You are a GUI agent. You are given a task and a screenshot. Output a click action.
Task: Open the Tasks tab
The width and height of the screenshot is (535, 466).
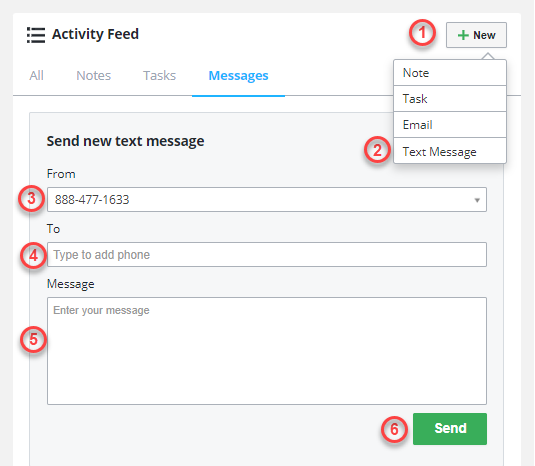coord(159,75)
